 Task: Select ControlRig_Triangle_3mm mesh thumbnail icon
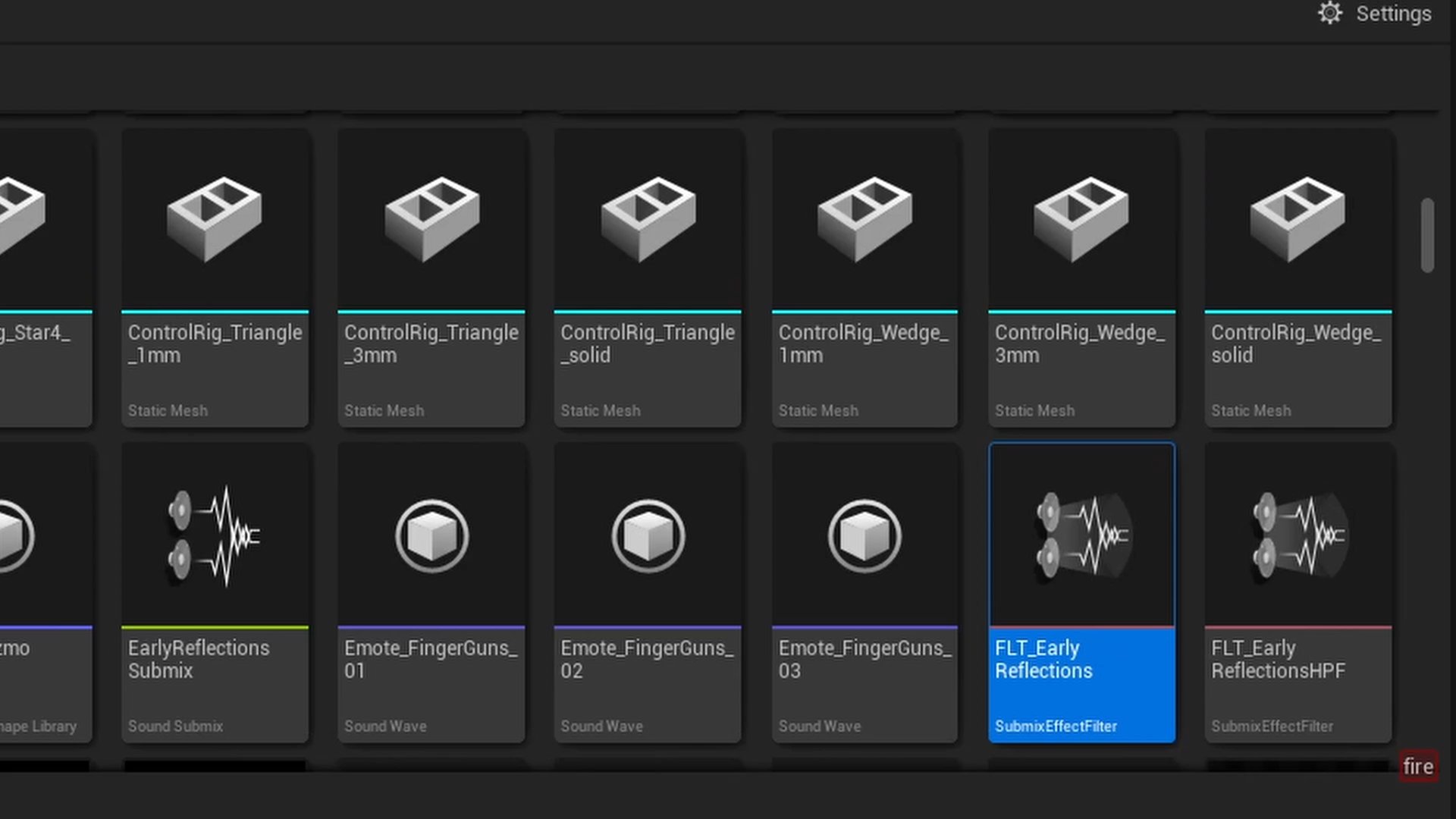(431, 219)
